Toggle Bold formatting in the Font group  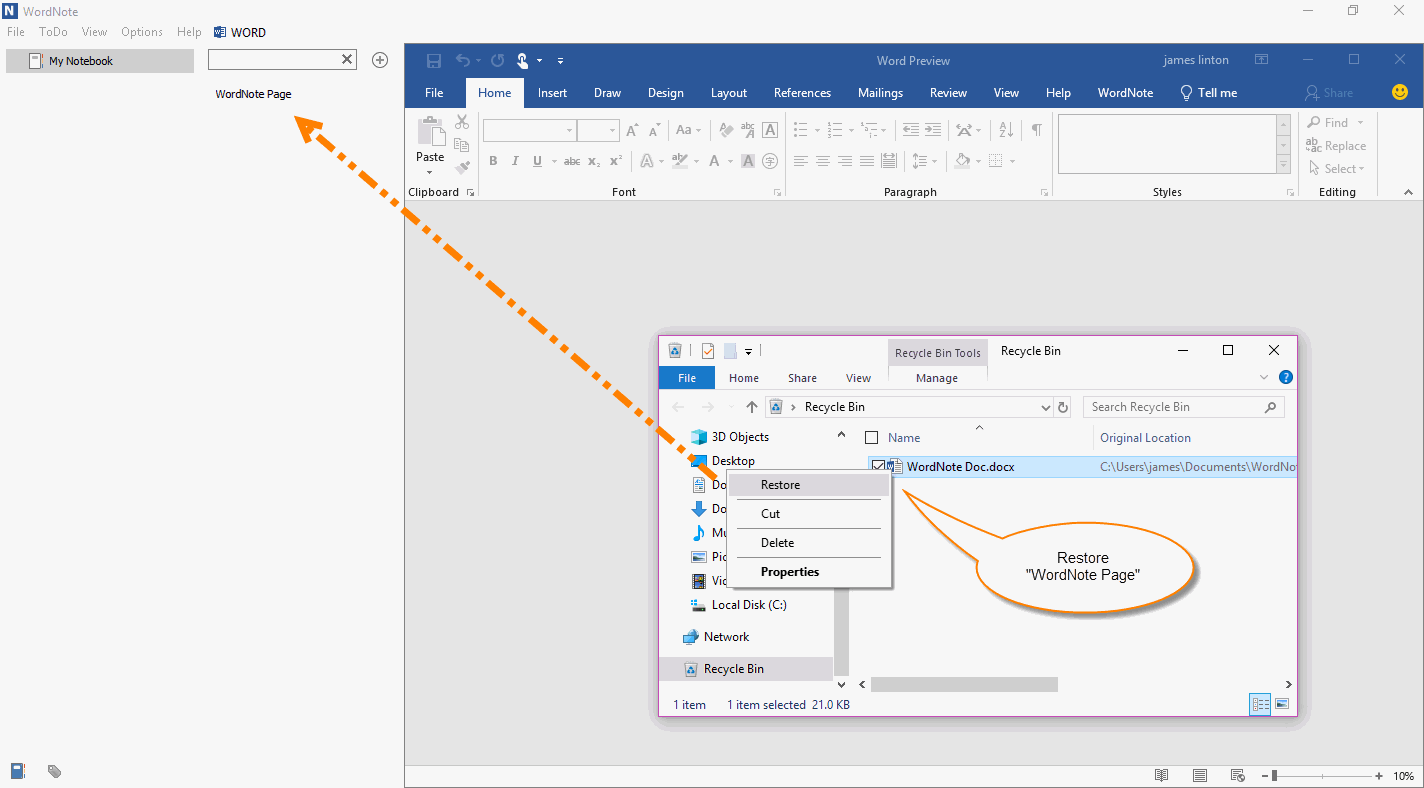(493, 161)
